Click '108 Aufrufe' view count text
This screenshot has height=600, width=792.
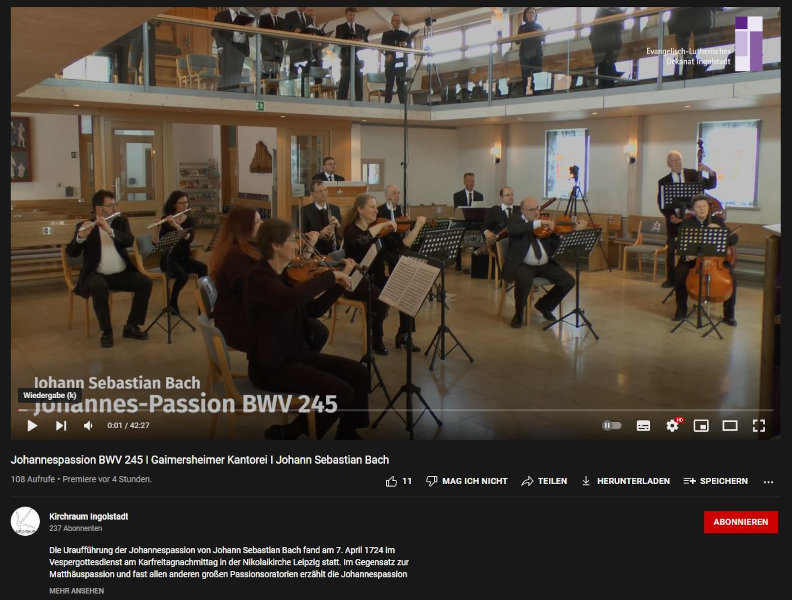[x=33, y=479]
